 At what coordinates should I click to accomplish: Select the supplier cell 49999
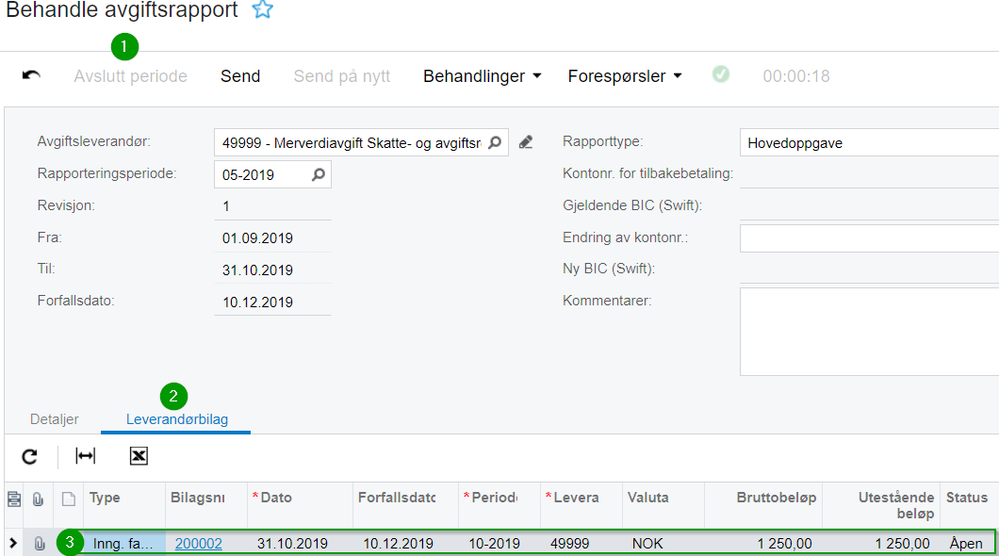pyautogui.click(x=570, y=543)
